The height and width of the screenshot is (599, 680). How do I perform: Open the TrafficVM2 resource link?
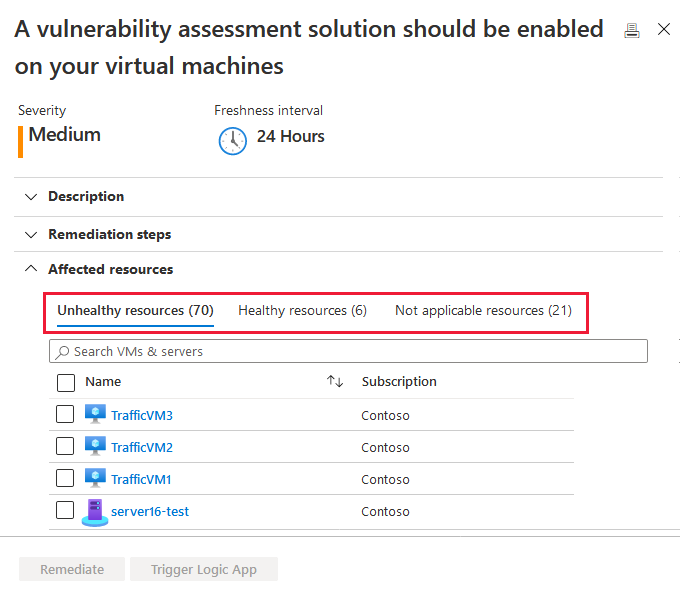(x=142, y=447)
